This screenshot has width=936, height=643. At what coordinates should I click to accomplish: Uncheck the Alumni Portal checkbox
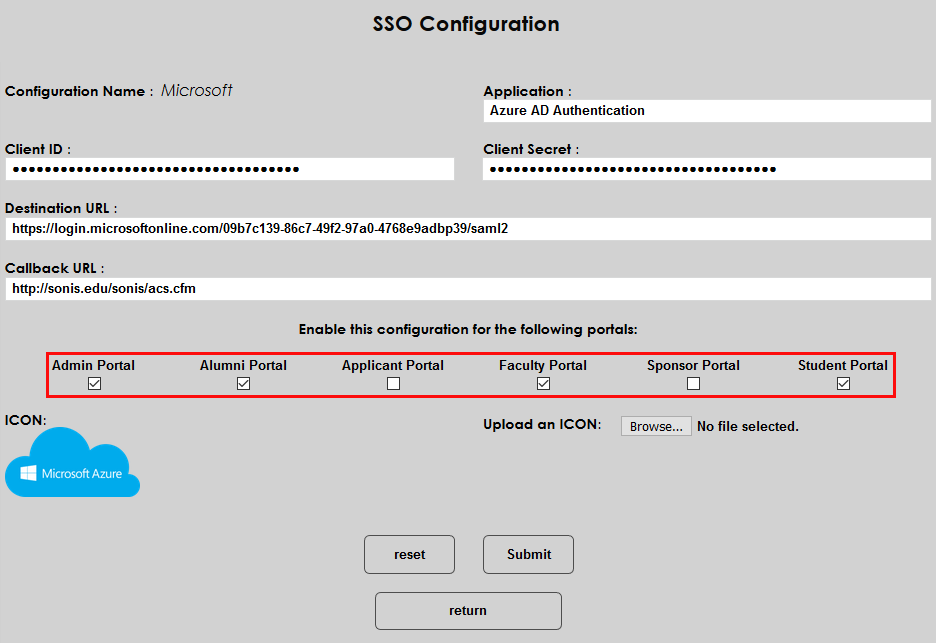point(243,384)
